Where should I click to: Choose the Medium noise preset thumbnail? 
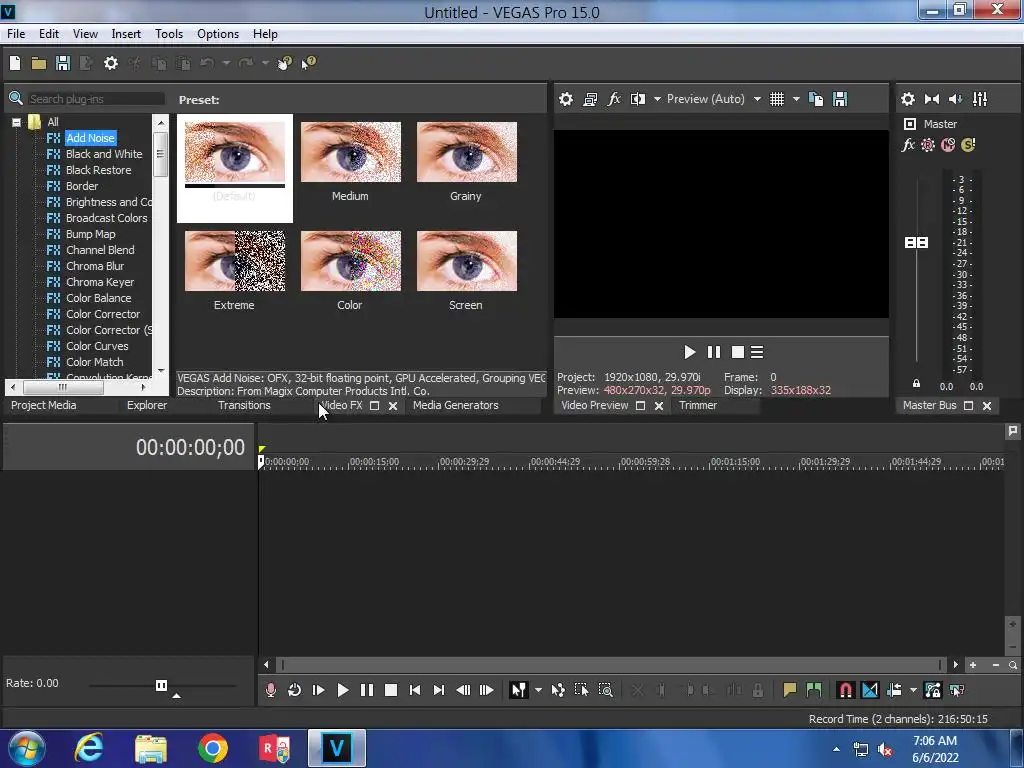[x=351, y=152]
